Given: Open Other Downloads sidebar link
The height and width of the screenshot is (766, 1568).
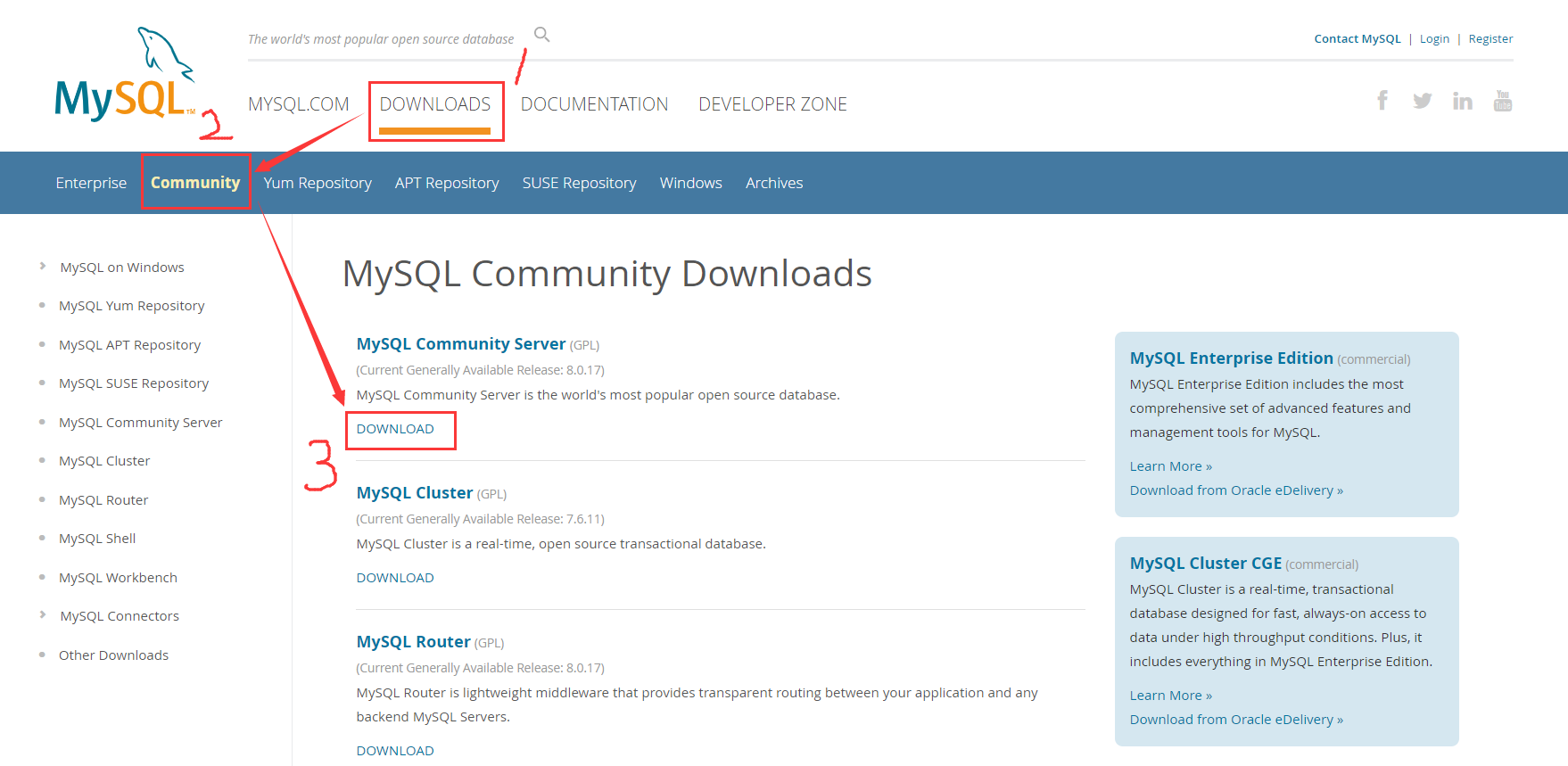Looking at the screenshot, I should point(113,655).
